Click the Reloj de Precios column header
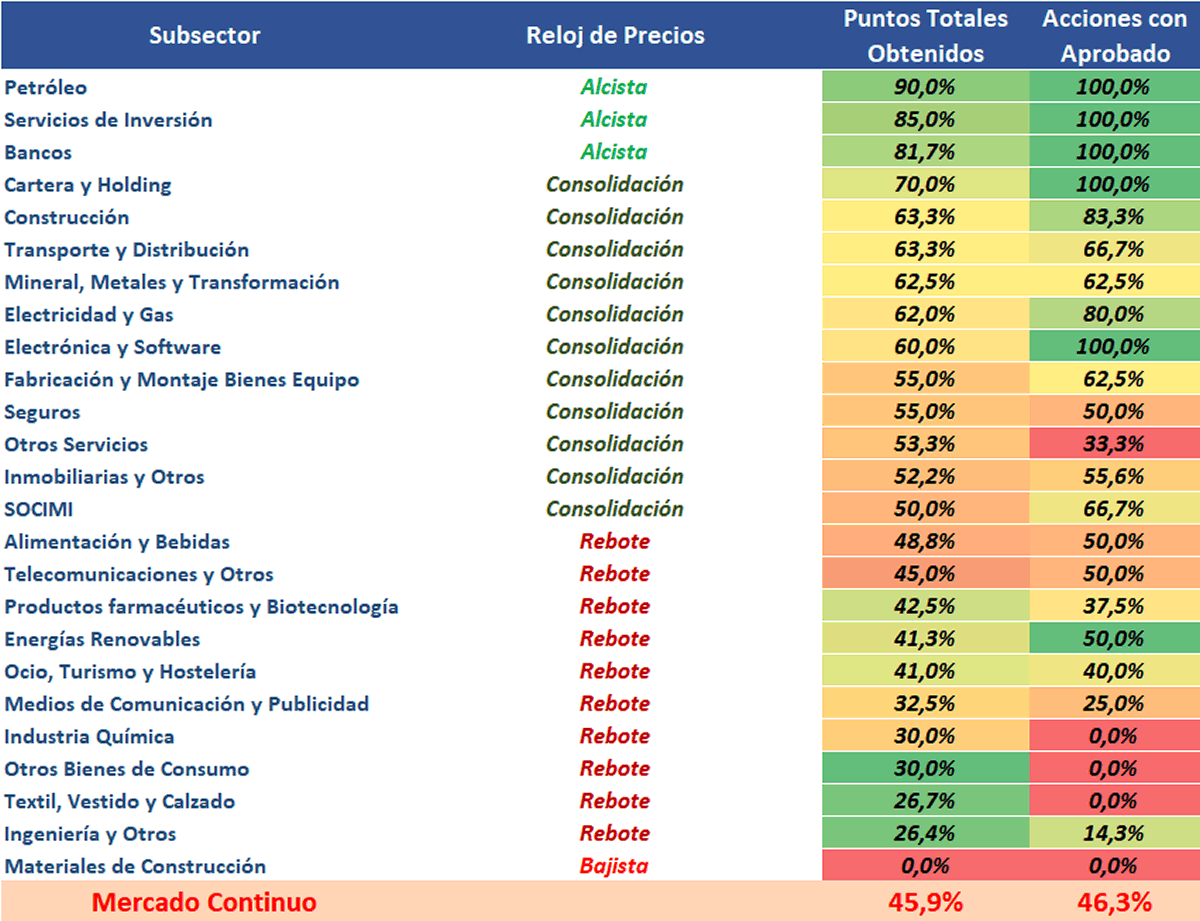Image resolution: width=1200 pixels, height=921 pixels. (615, 35)
